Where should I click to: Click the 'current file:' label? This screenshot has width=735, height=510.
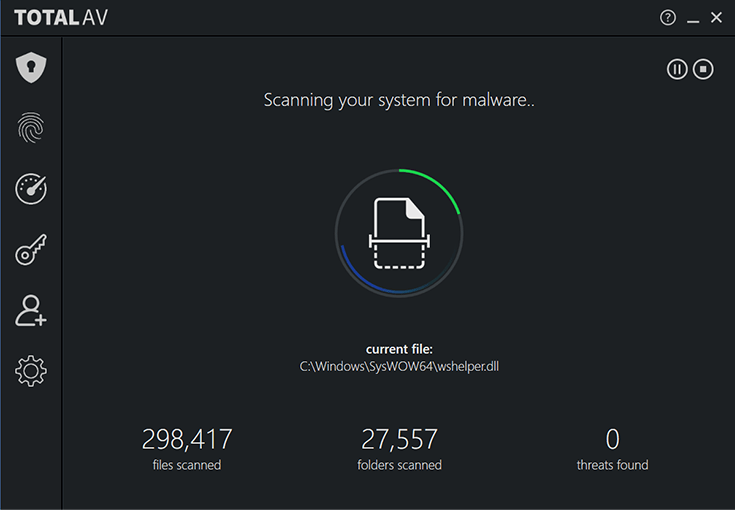(399, 349)
